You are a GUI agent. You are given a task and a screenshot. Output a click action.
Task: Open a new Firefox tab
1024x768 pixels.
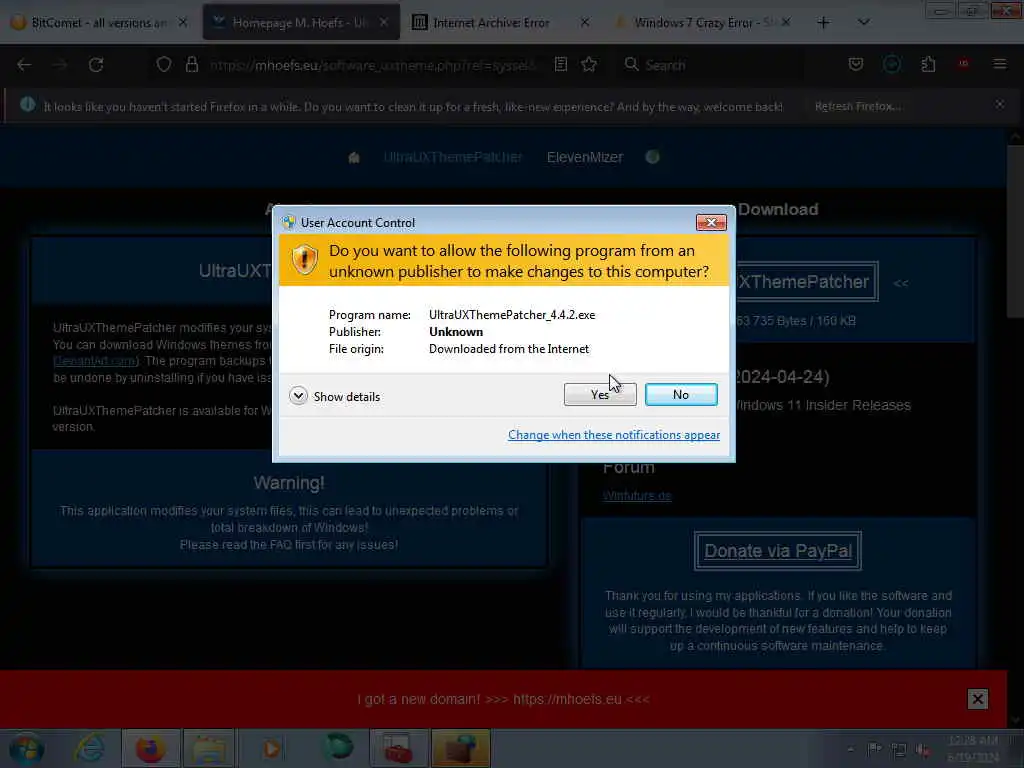[x=824, y=23]
